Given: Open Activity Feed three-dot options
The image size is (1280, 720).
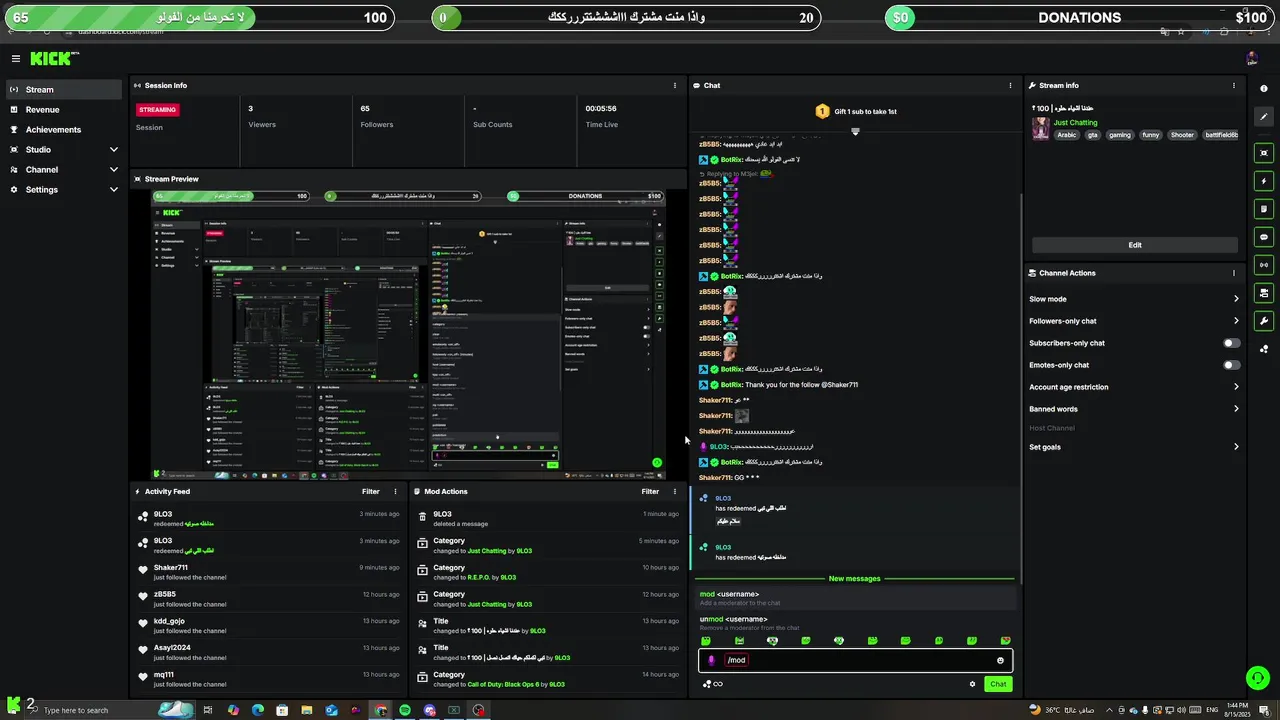Looking at the screenshot, I should tap(395, 492).
